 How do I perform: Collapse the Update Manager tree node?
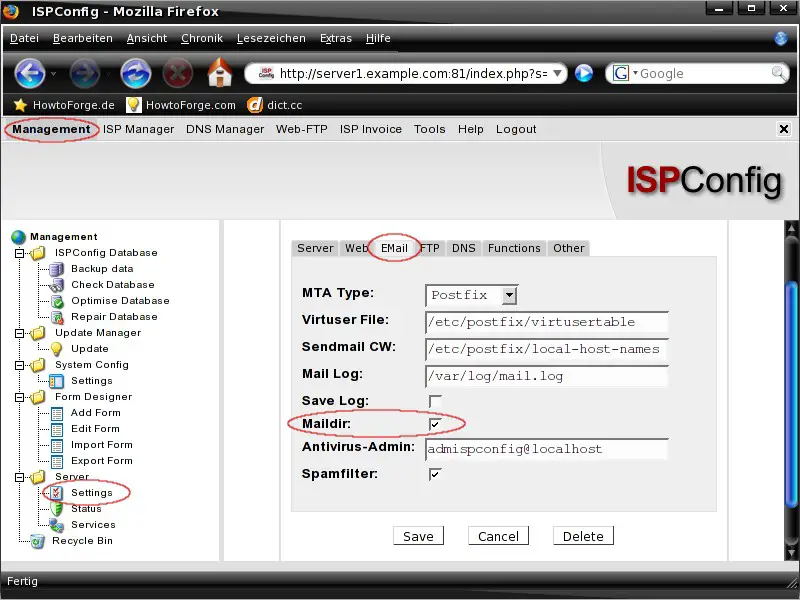coord(19,333)
